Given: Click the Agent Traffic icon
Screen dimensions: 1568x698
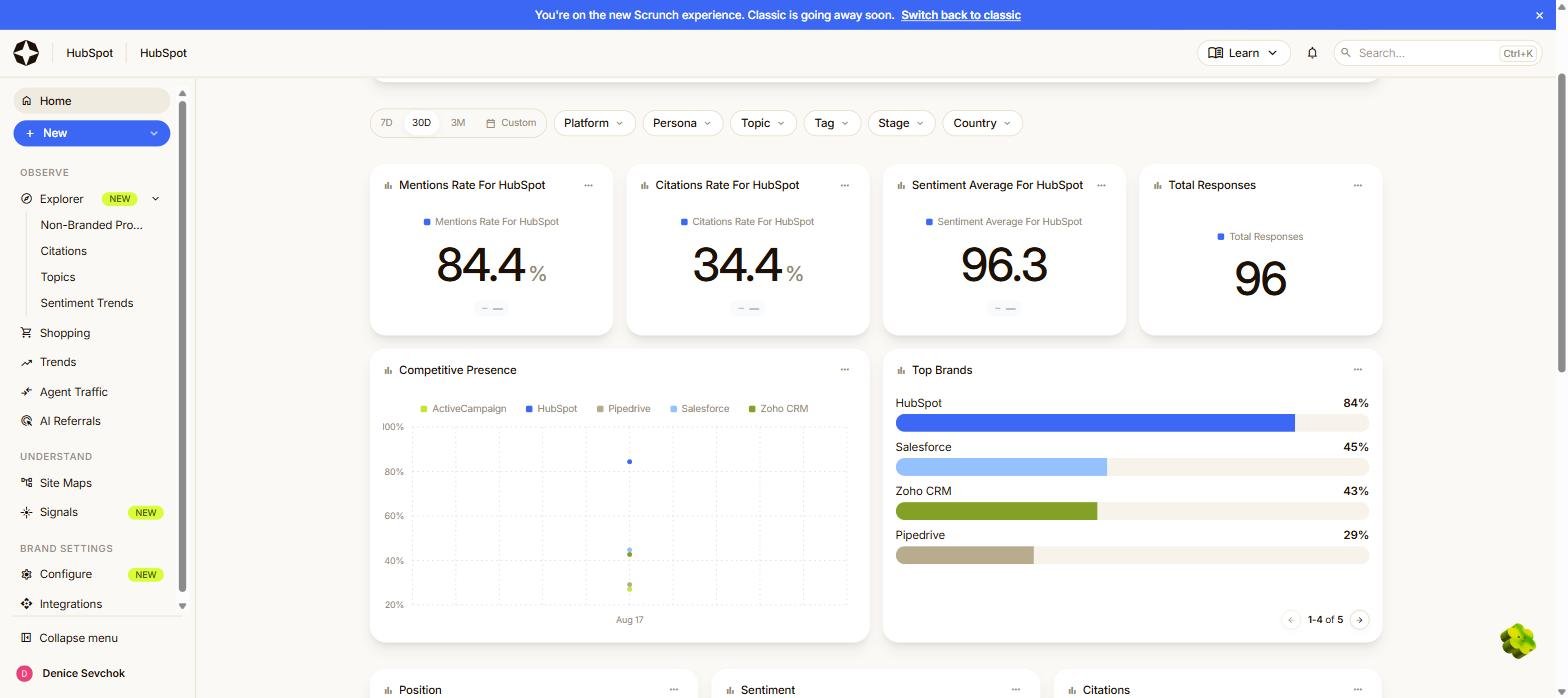Looking at the screenshot, I should pyautogui.click(x=26, y=392).
